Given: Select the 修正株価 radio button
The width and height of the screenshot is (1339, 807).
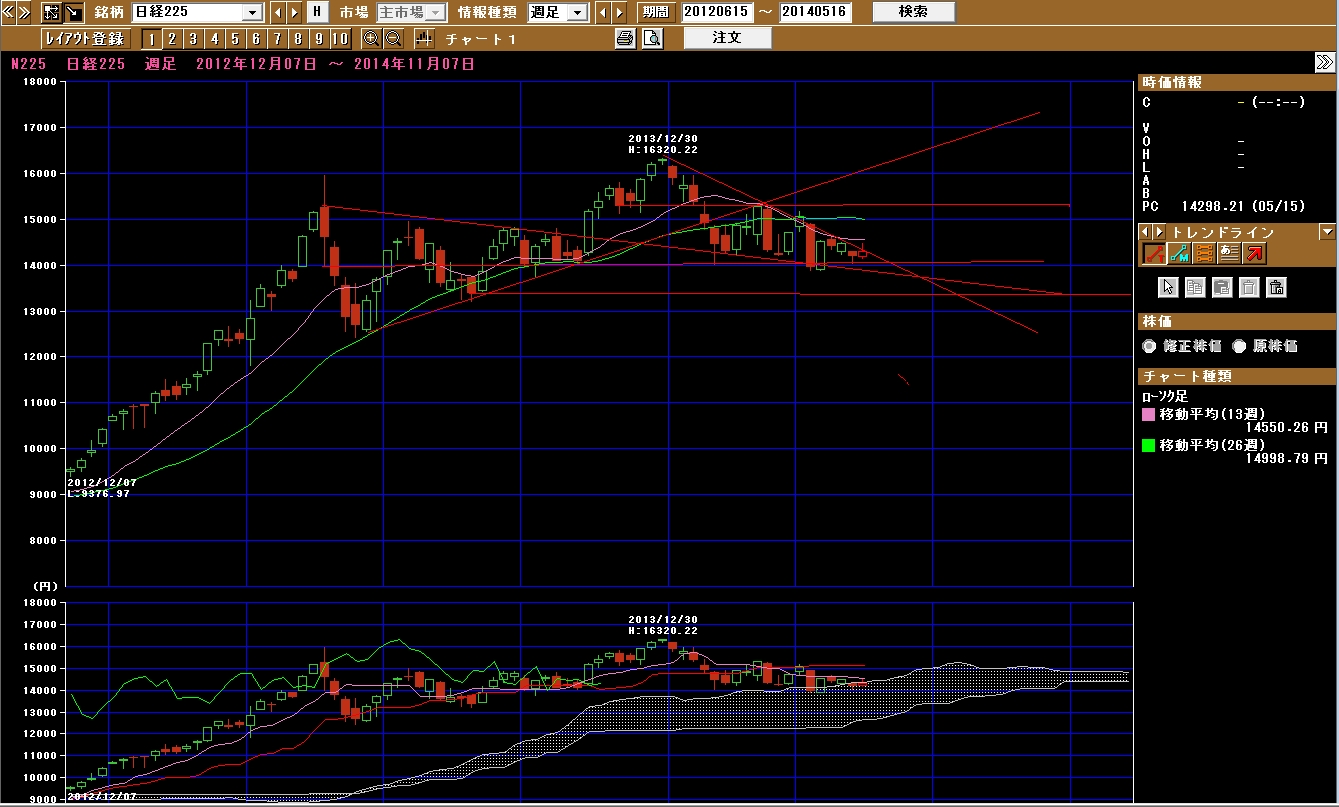Looking at the screenshot, I should 1150,346.
